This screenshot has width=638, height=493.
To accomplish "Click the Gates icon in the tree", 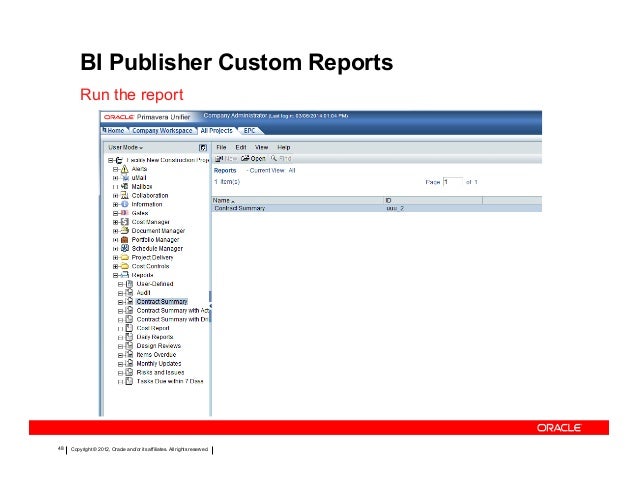I will coord(125,213).
